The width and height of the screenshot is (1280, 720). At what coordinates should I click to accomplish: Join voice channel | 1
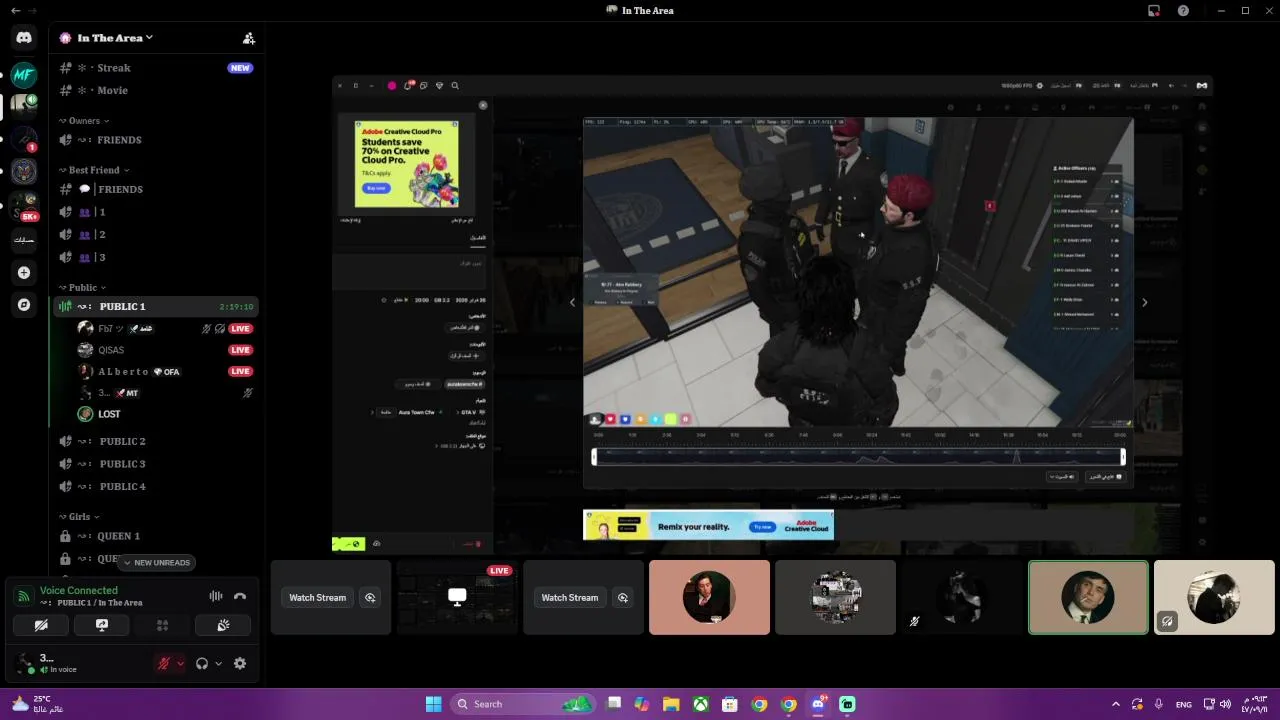pyautogui.click(x=155, y=212)
